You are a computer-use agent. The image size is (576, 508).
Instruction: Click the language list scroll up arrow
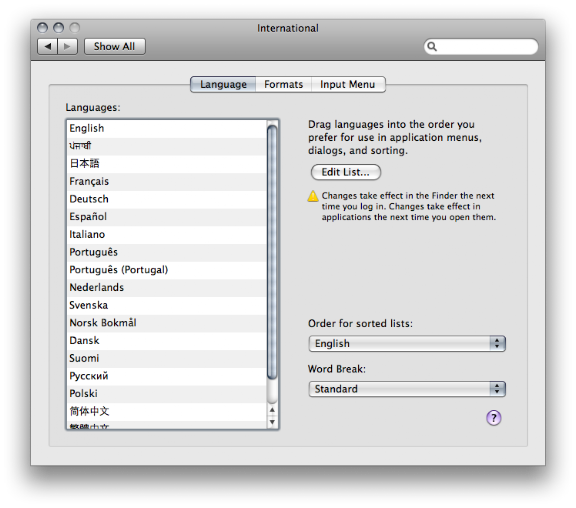[272, 410]
